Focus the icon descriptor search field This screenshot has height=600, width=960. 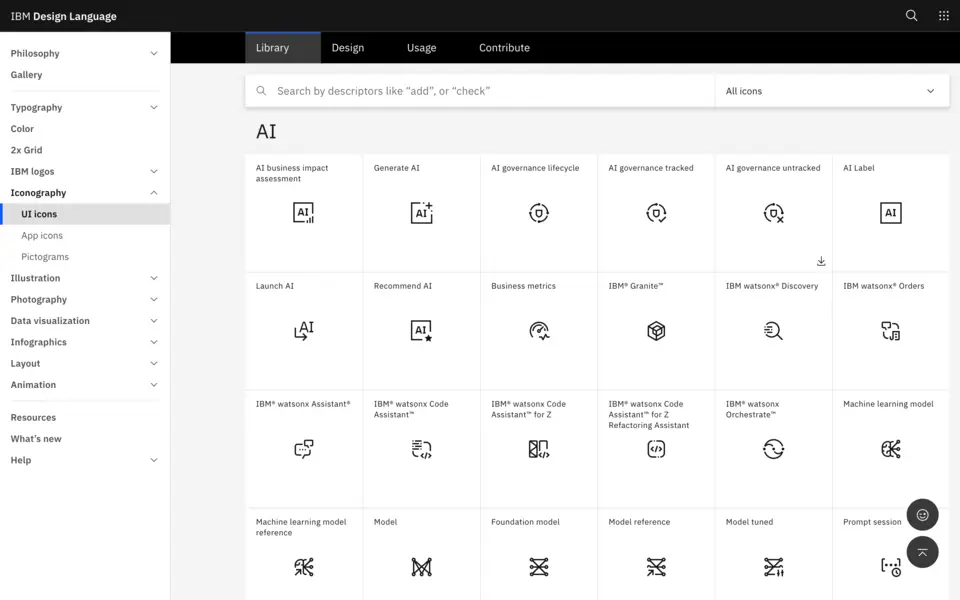pyautogui.click(x=480, y=91)
